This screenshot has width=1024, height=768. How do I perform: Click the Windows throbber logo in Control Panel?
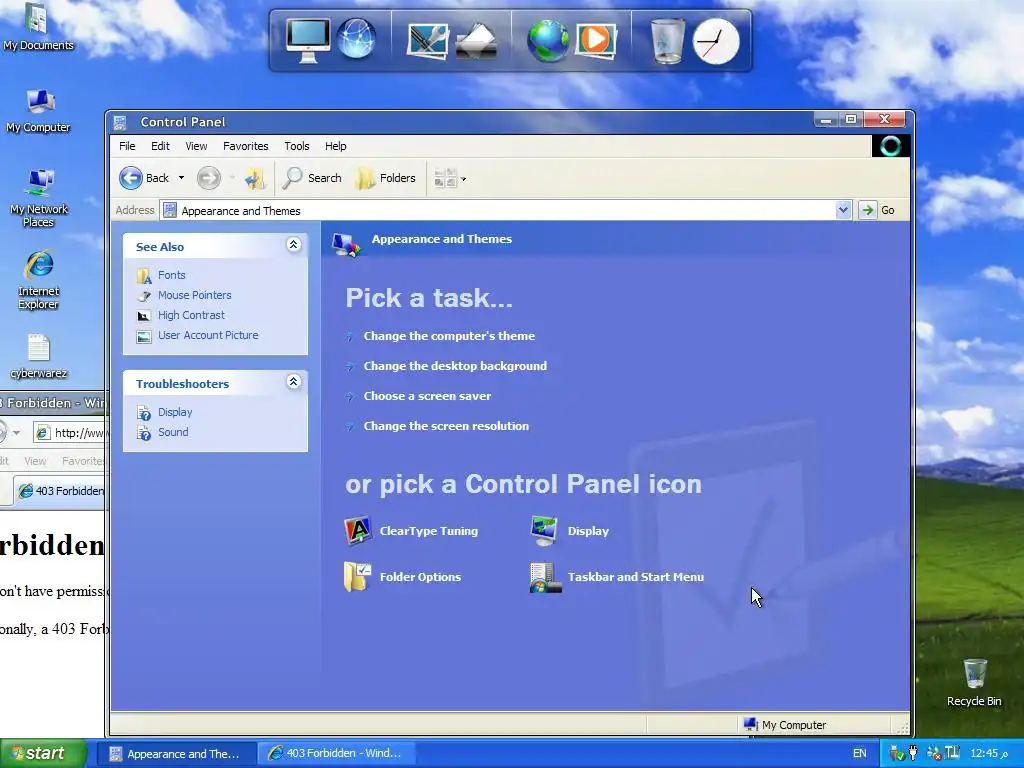[x=890, y=146]
